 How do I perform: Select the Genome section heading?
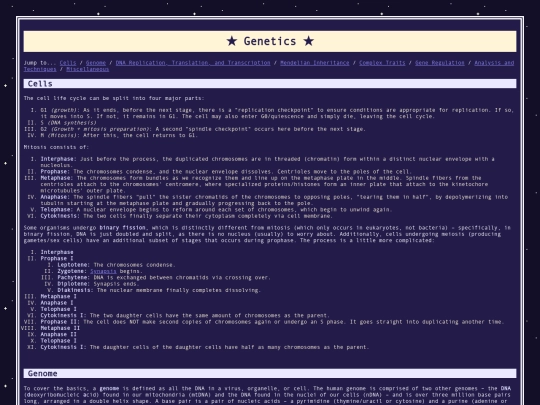270,373
